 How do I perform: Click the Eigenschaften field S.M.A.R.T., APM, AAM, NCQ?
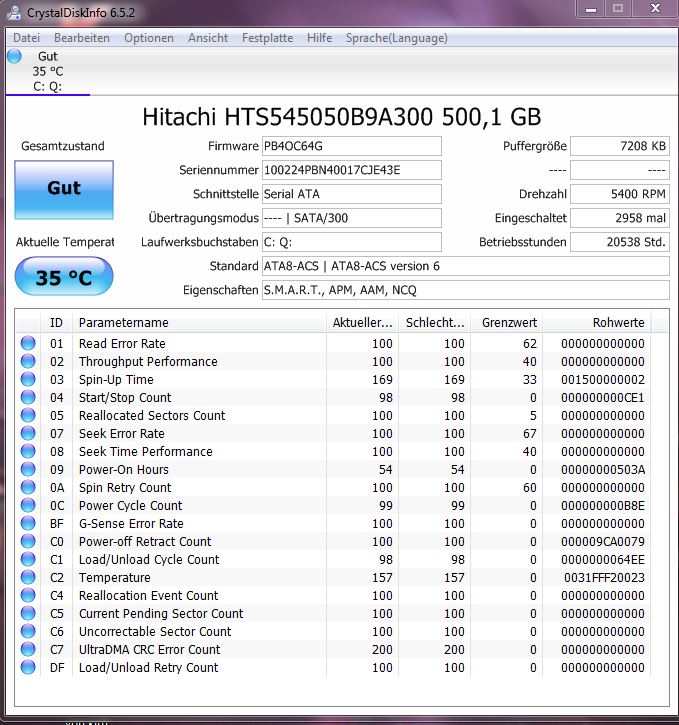pos(466,290)
